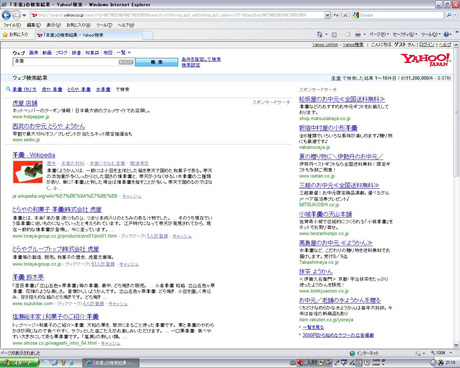The width and height of the screenshot is (460, 368).
Task: Click the system tray clock
Action: pos(450,363)
